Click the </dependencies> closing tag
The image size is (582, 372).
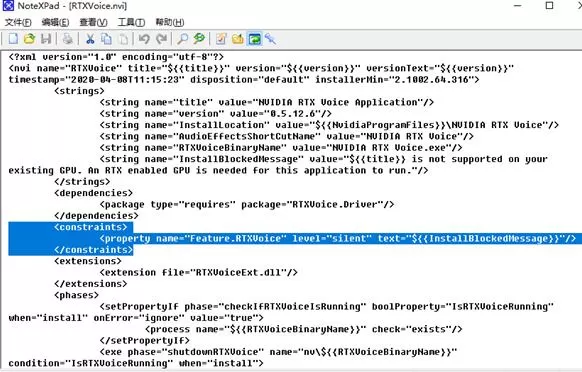(x=96, y=216)
